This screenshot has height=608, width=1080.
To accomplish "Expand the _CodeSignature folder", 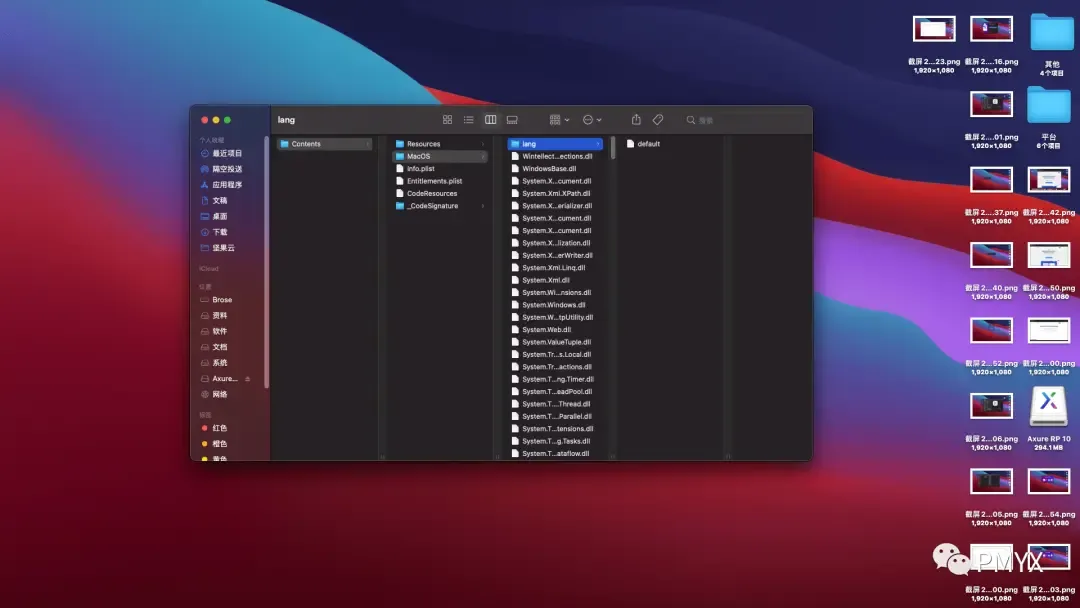I will pyautogui.click(x=432, y=206).
